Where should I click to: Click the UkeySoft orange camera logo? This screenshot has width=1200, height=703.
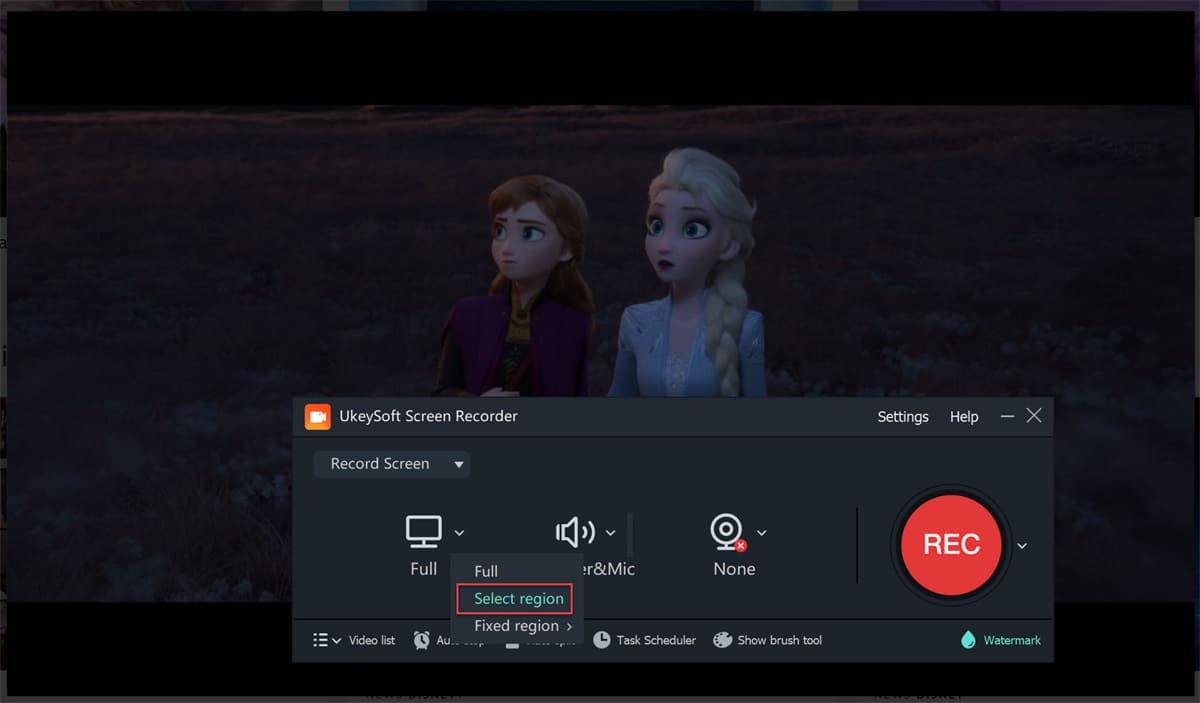(318, 417)
